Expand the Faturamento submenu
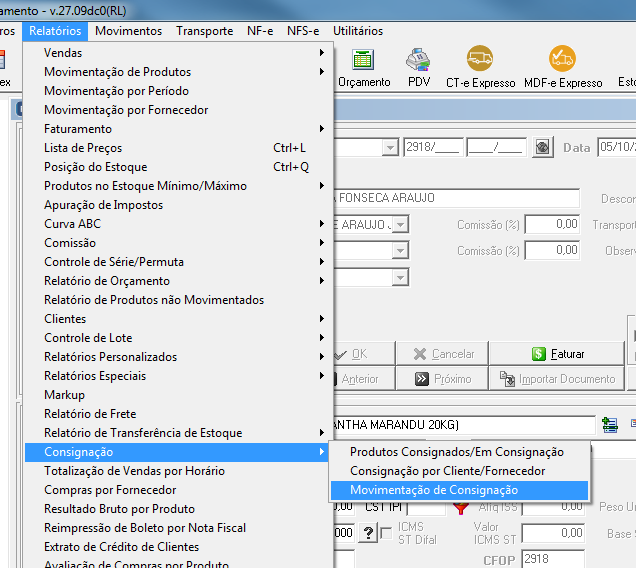 point(178,129)
